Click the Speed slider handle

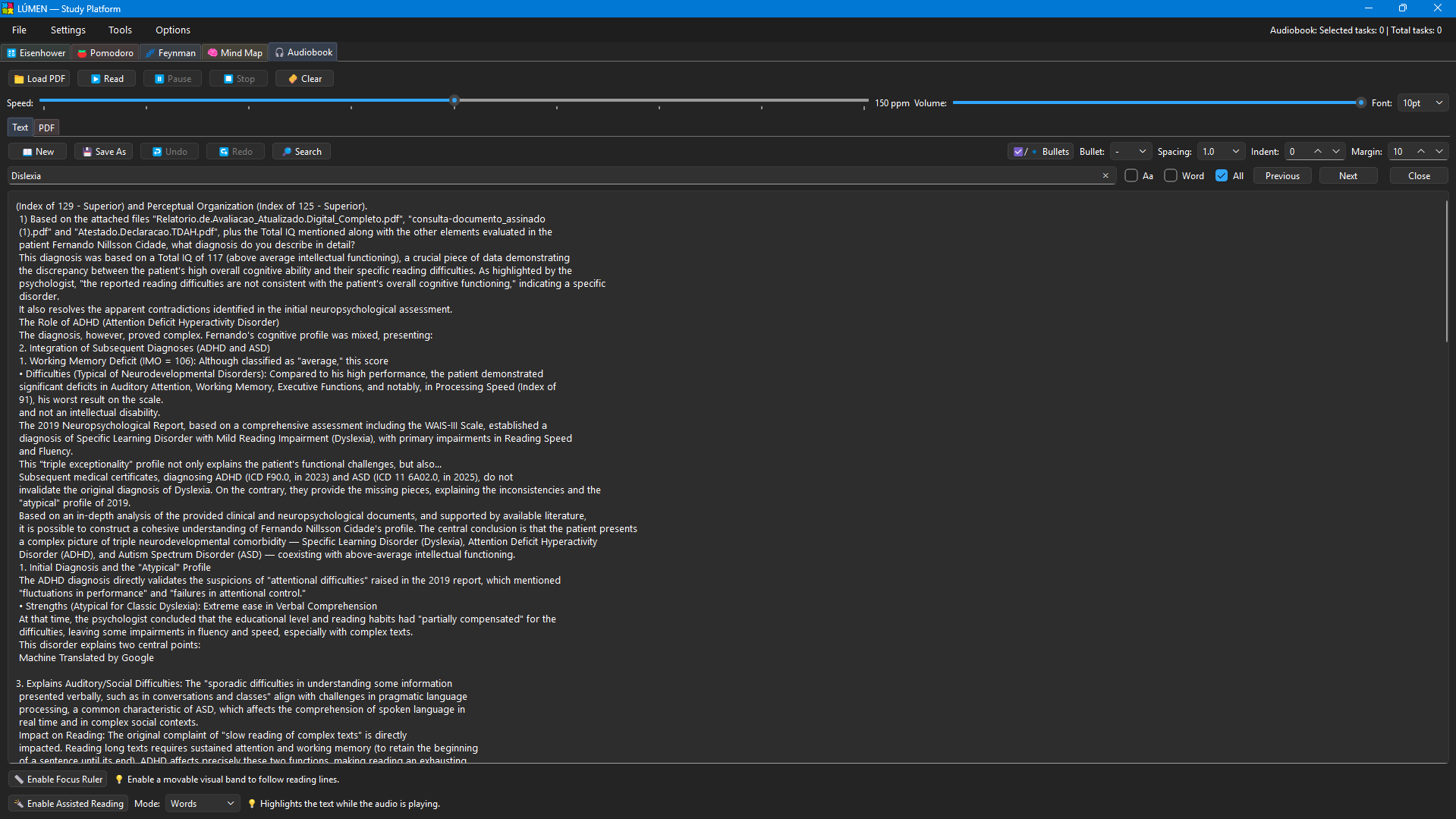(x=454, y=101)
